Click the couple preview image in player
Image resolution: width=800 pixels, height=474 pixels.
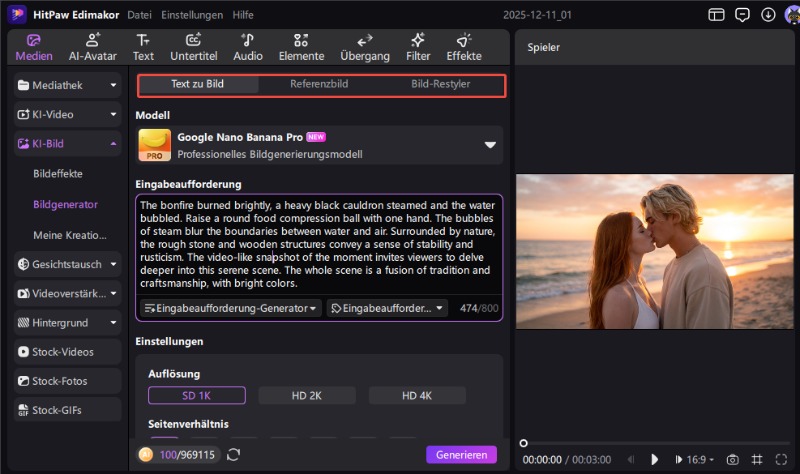point(655,252)
